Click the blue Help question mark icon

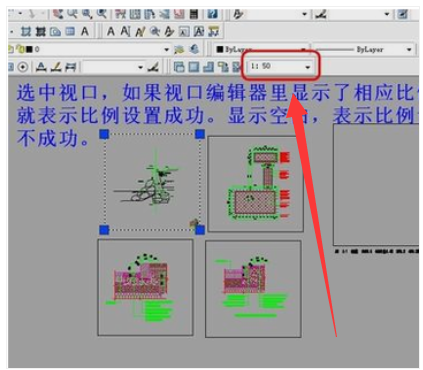click(212, 14)
